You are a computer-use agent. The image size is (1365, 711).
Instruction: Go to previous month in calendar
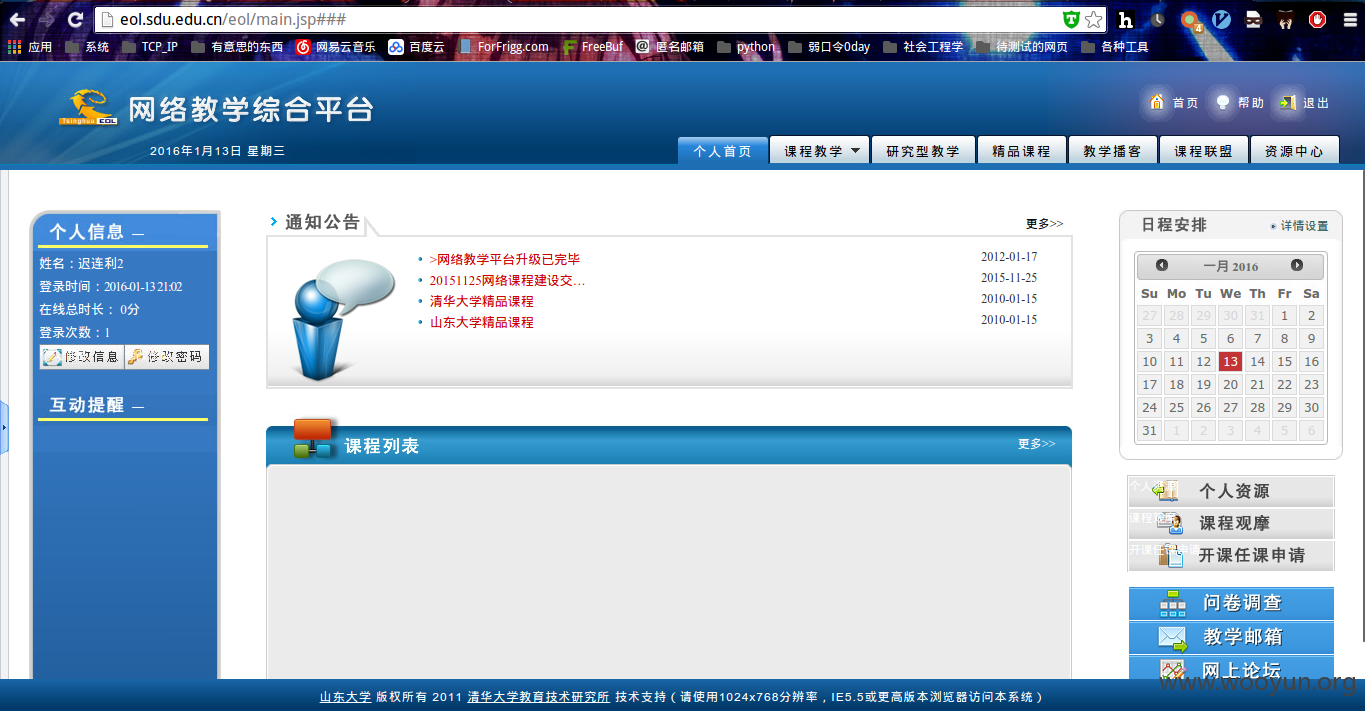tap(1162, 265)
